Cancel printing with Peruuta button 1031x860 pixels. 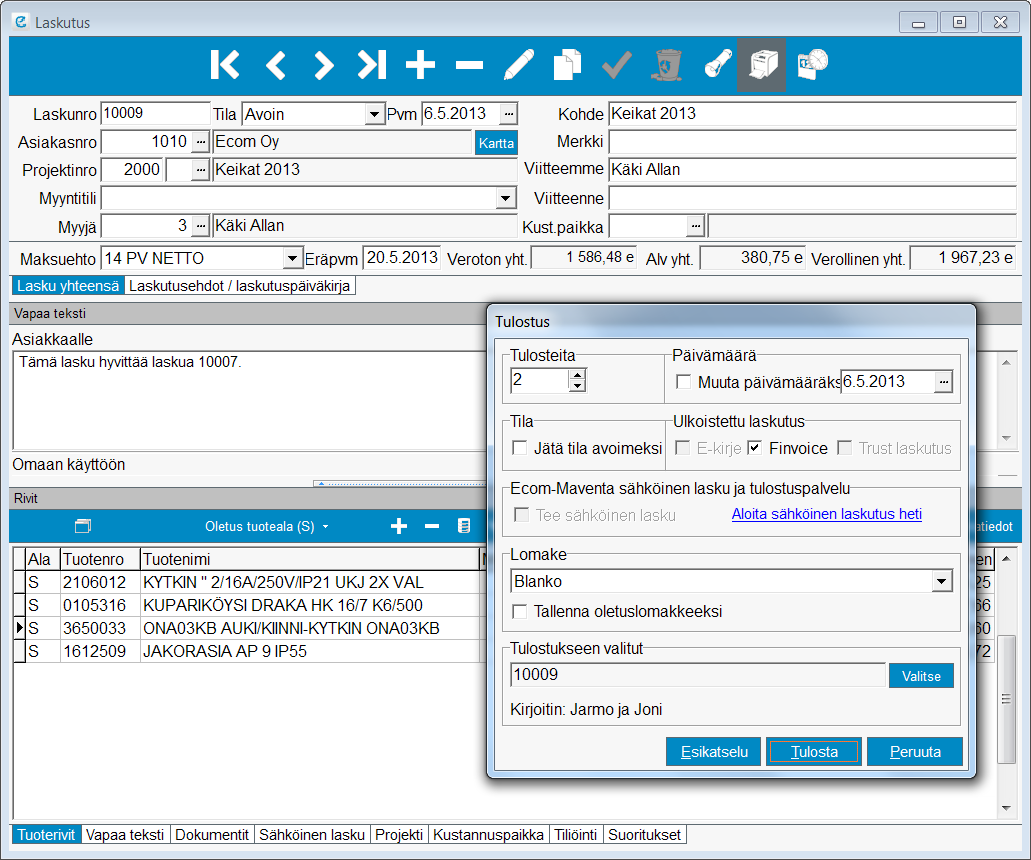[x=915, y=752]
